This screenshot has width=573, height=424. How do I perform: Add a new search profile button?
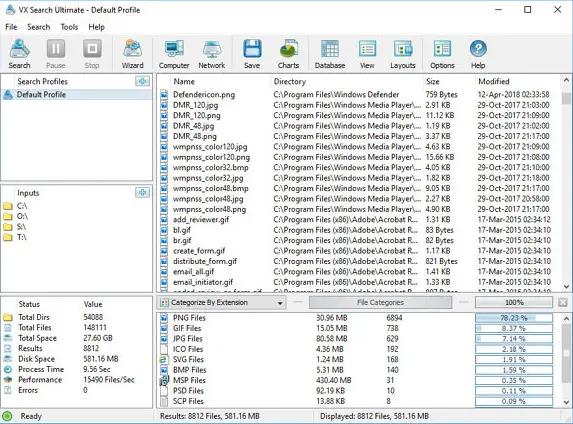142,81
